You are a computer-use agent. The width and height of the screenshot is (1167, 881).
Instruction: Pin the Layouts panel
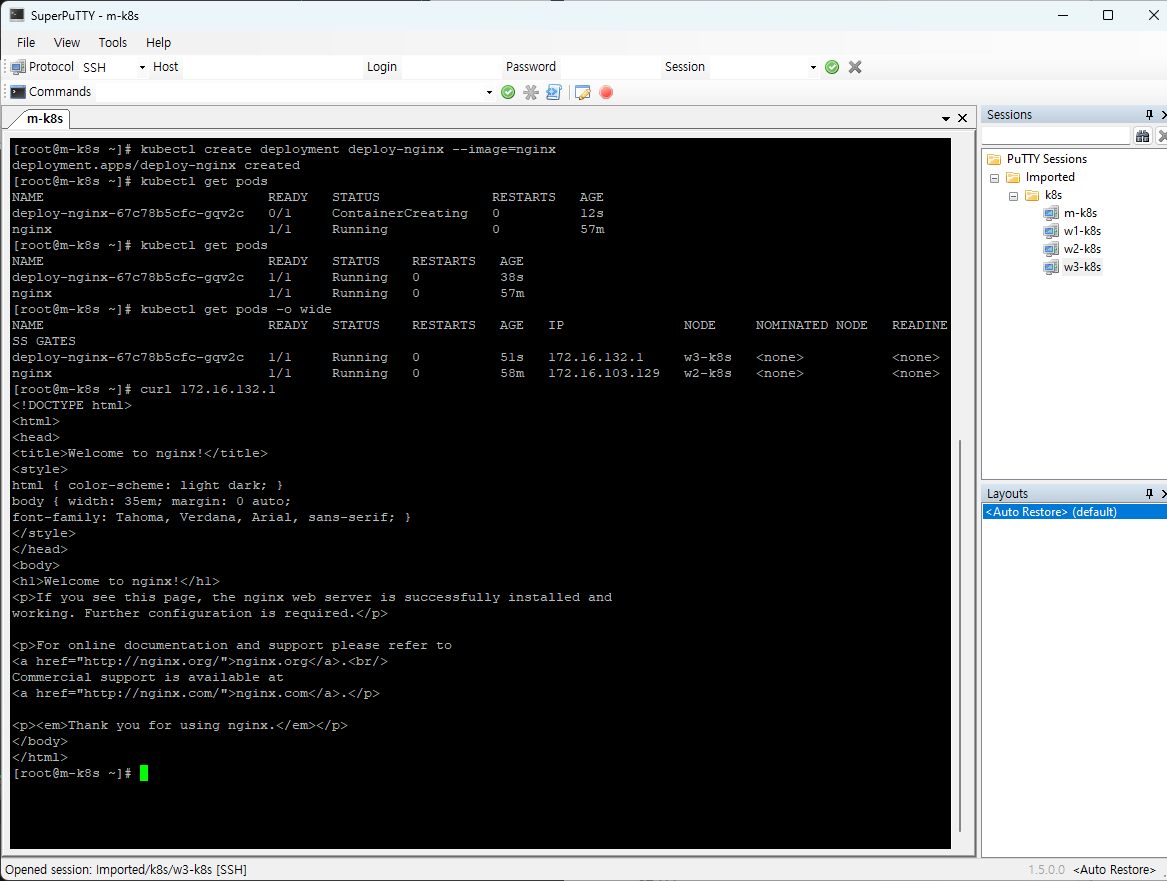tap(1149, 493)
